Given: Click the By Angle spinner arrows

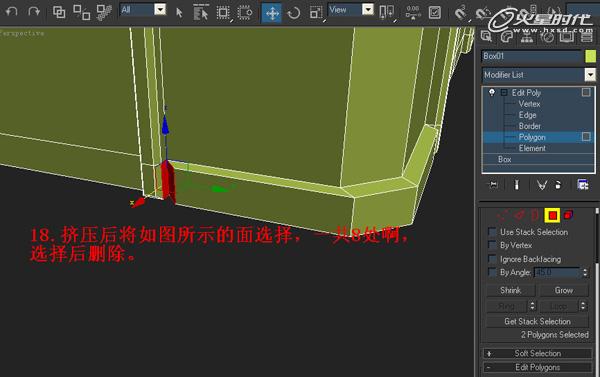Looking at the screenshot, I should [x=585, y=272].
